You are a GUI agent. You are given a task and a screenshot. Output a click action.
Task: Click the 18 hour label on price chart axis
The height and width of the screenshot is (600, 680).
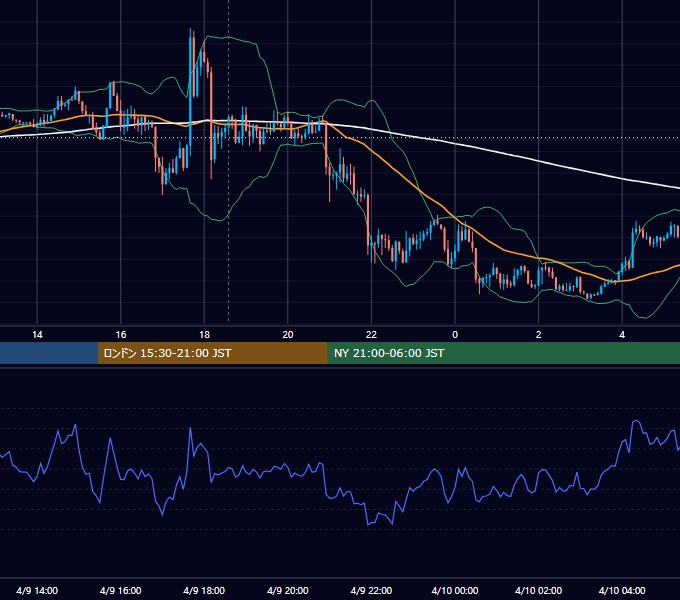pos(204,335)
